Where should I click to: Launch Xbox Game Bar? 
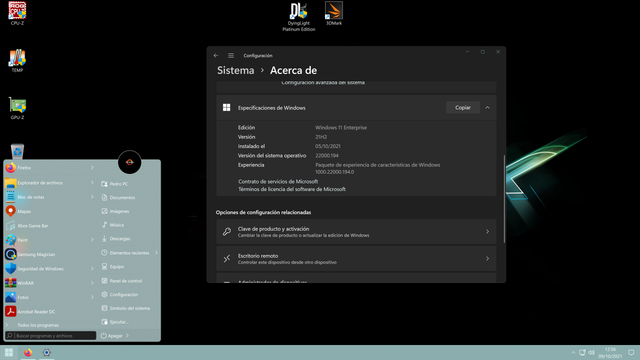(48, 226)
